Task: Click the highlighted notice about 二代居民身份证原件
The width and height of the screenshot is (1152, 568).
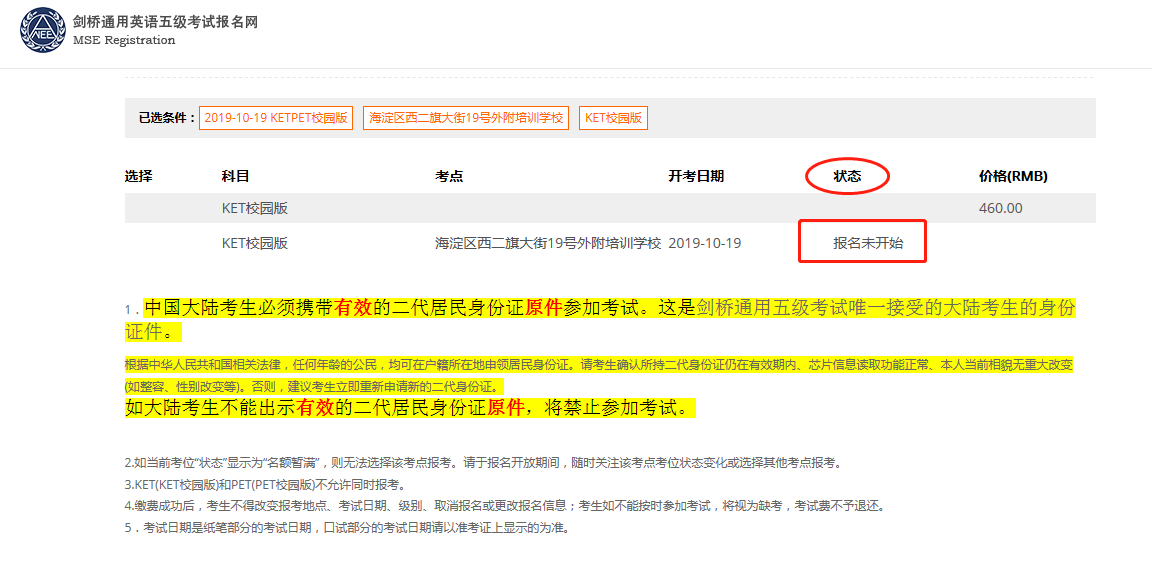Action: click(x=600, y=319)
